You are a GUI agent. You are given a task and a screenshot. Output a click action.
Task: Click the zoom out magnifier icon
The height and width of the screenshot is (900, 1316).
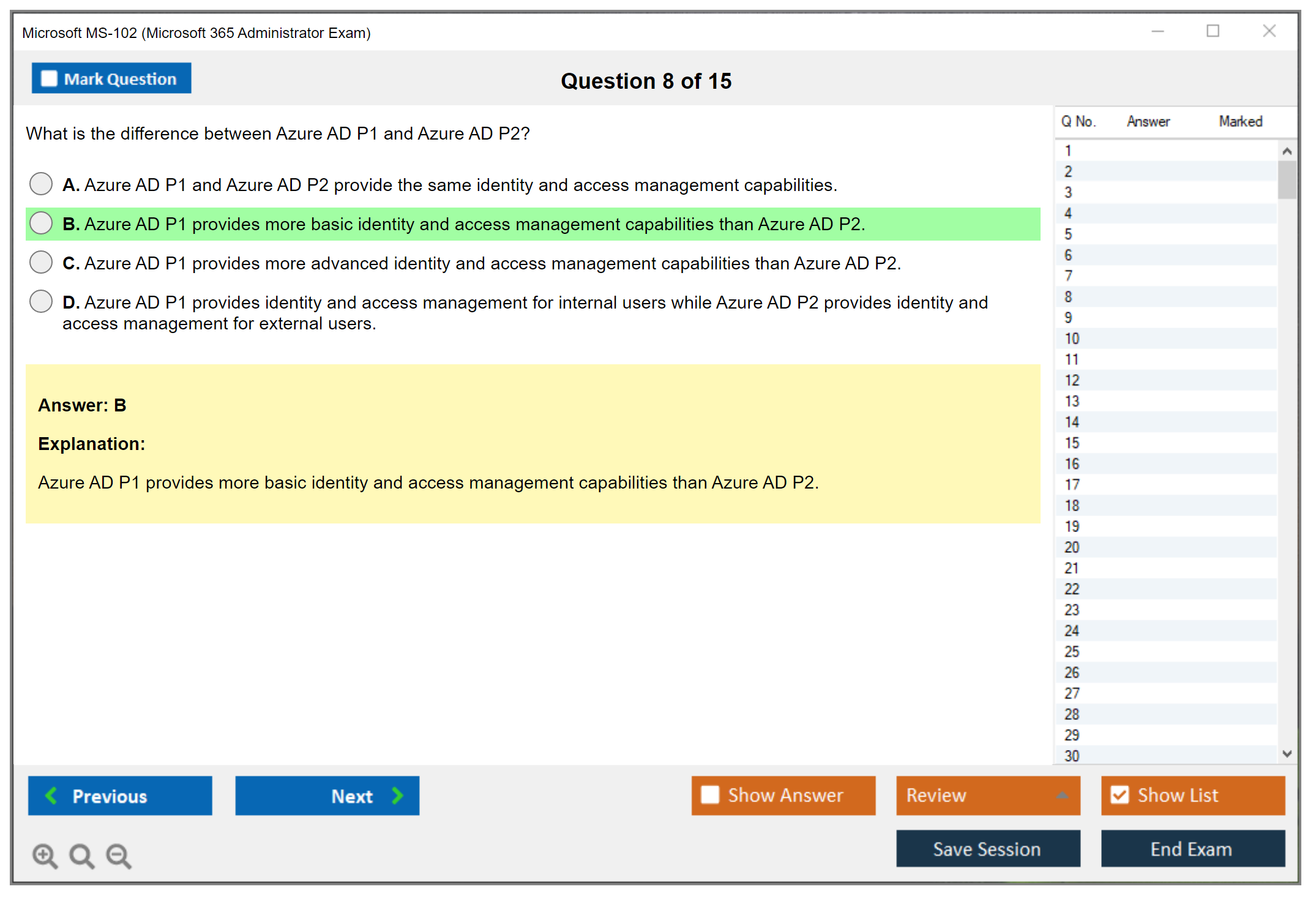pyautogui.click(x=119, y=855)
